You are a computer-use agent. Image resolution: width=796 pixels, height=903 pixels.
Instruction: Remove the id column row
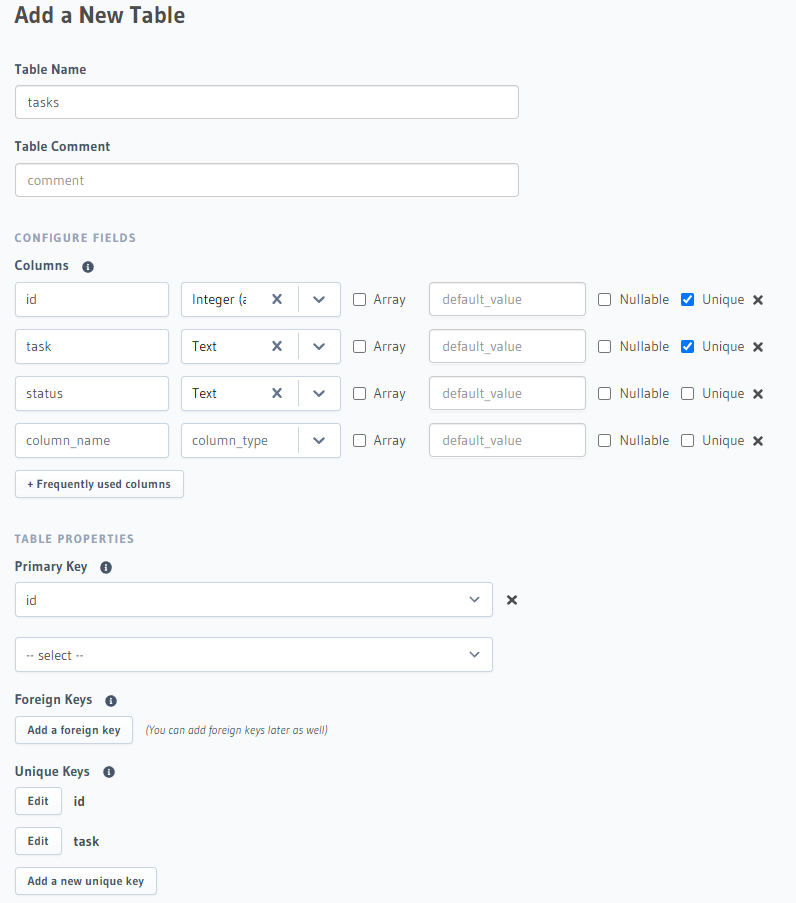click(x=758, y=300)
